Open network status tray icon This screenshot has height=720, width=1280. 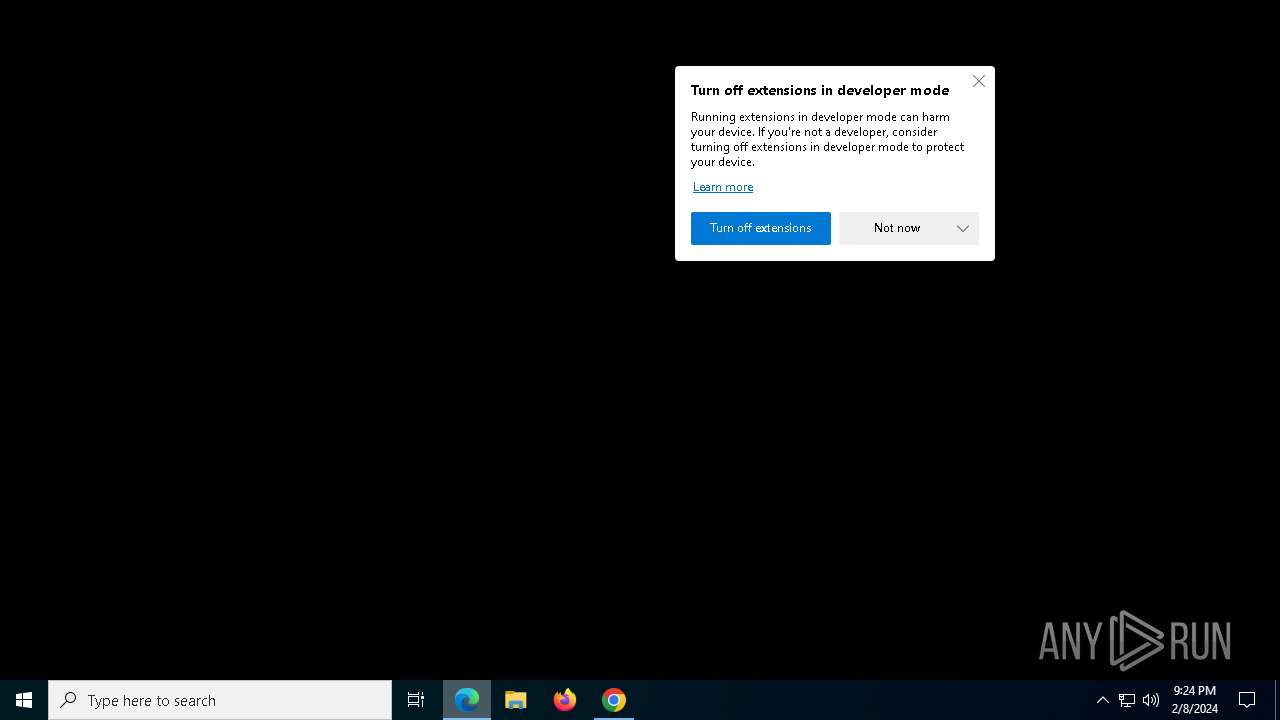click(x=1127, y=700)
